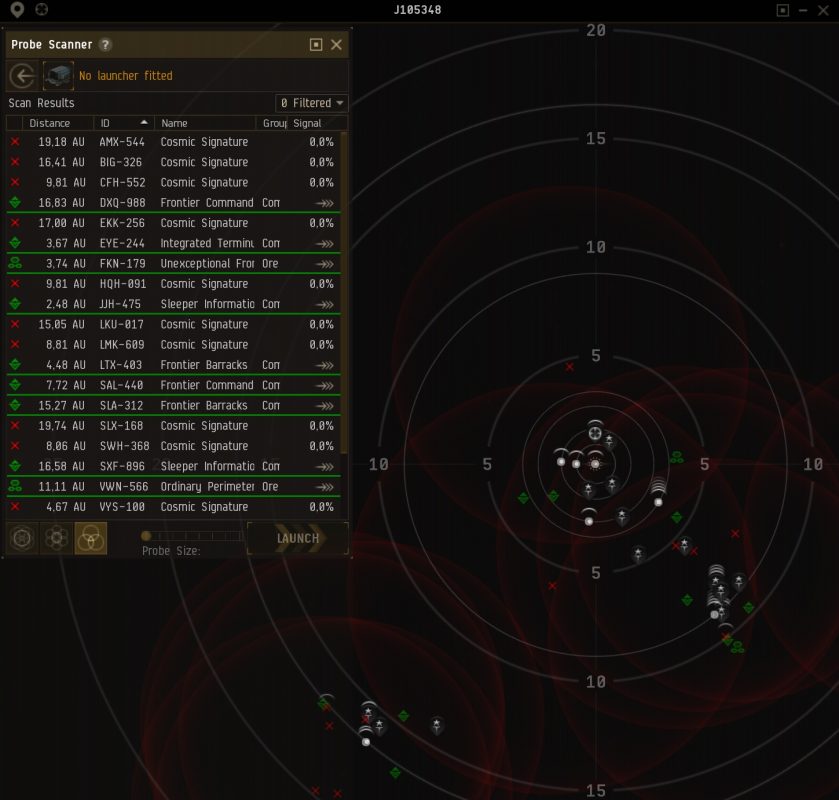Select the FKN-179 Unexceptional Frontier result row
The image size is (839, 800).
(175, 264)
